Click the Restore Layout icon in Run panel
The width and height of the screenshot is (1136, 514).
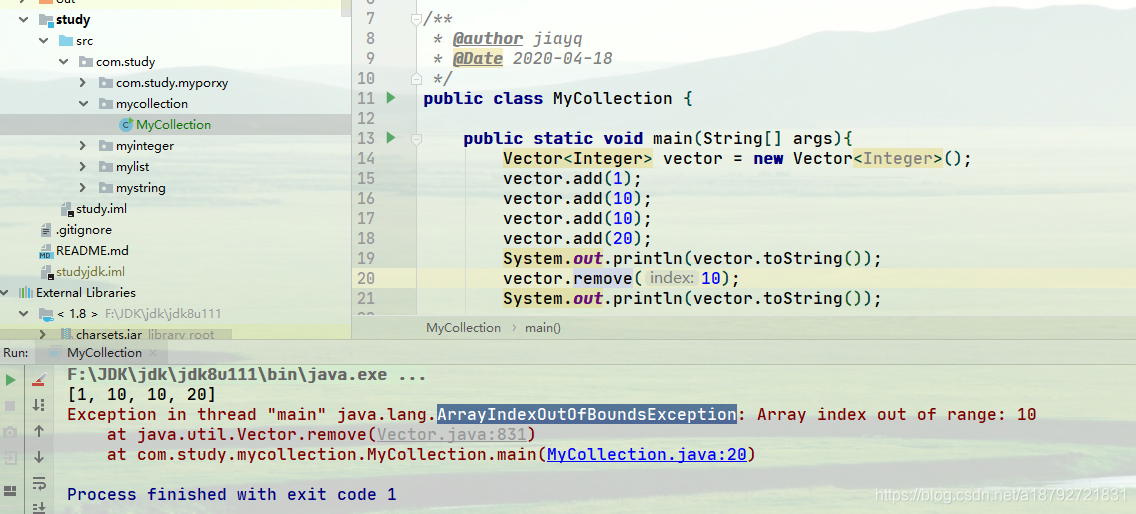10,491
